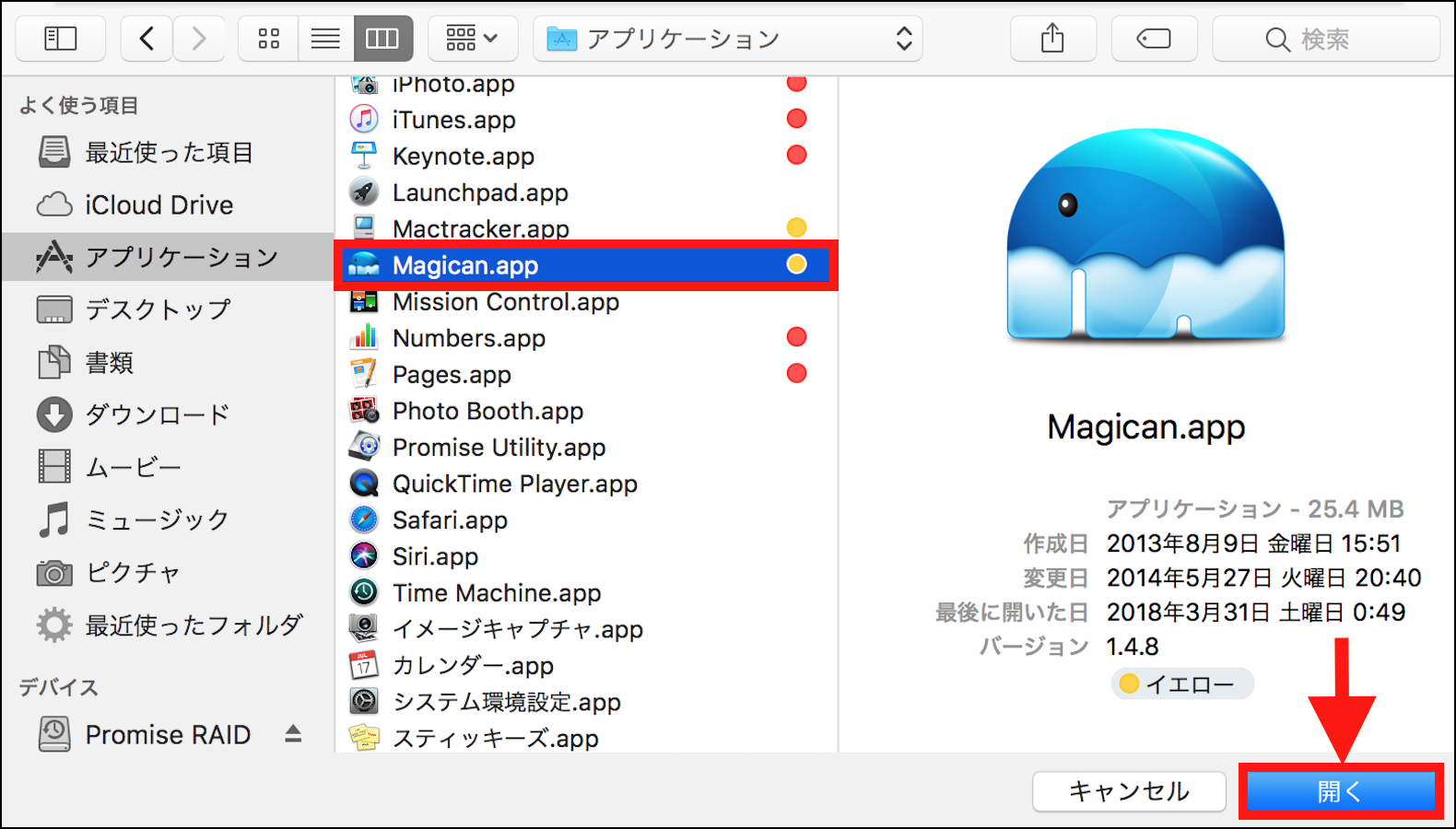Eject the Promise RAID device

(293, 733)
